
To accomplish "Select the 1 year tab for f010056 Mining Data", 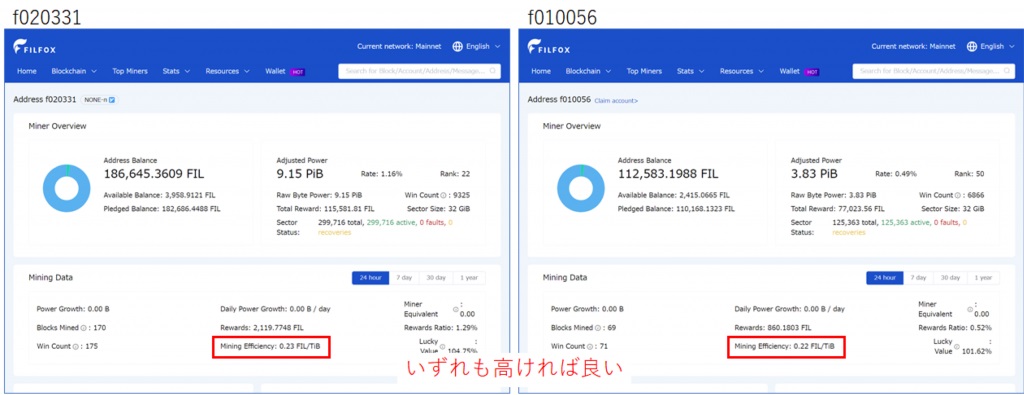I will pos(984,277).
